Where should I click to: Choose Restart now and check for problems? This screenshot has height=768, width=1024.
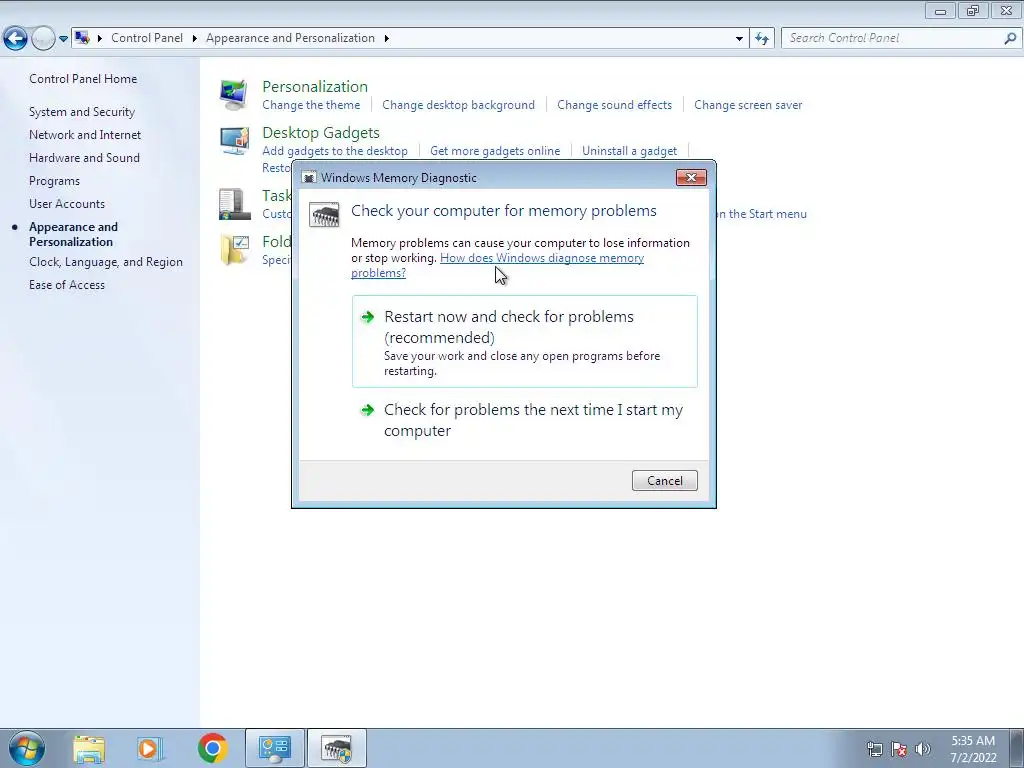pos(524,342)
